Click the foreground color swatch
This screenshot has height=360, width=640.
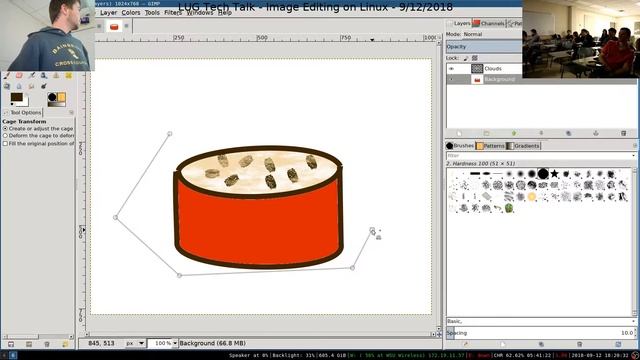coord(17,97)
